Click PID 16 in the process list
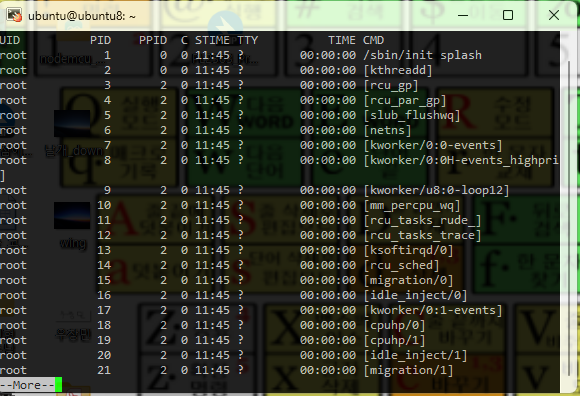 point(104,295)
